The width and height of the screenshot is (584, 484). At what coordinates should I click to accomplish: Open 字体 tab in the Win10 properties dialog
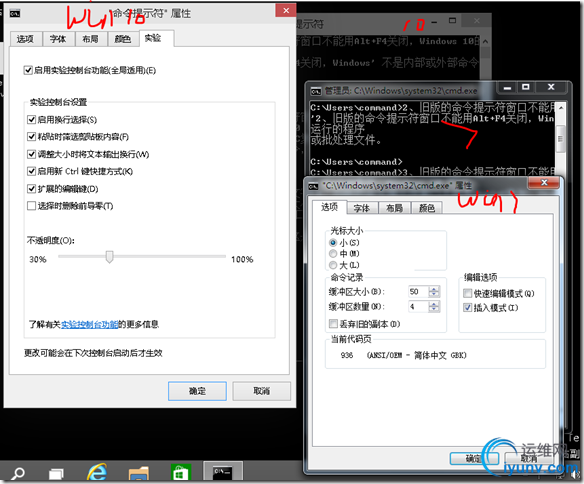58,39
